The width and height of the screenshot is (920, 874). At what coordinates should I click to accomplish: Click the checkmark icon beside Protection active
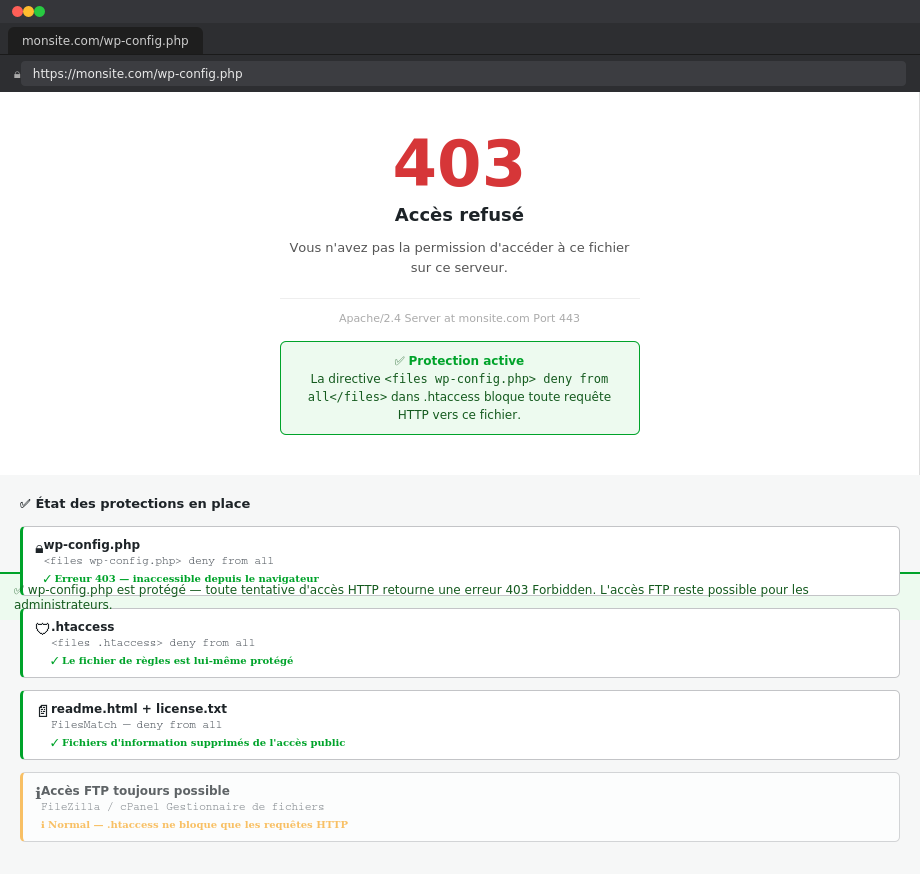coord(400,361)
